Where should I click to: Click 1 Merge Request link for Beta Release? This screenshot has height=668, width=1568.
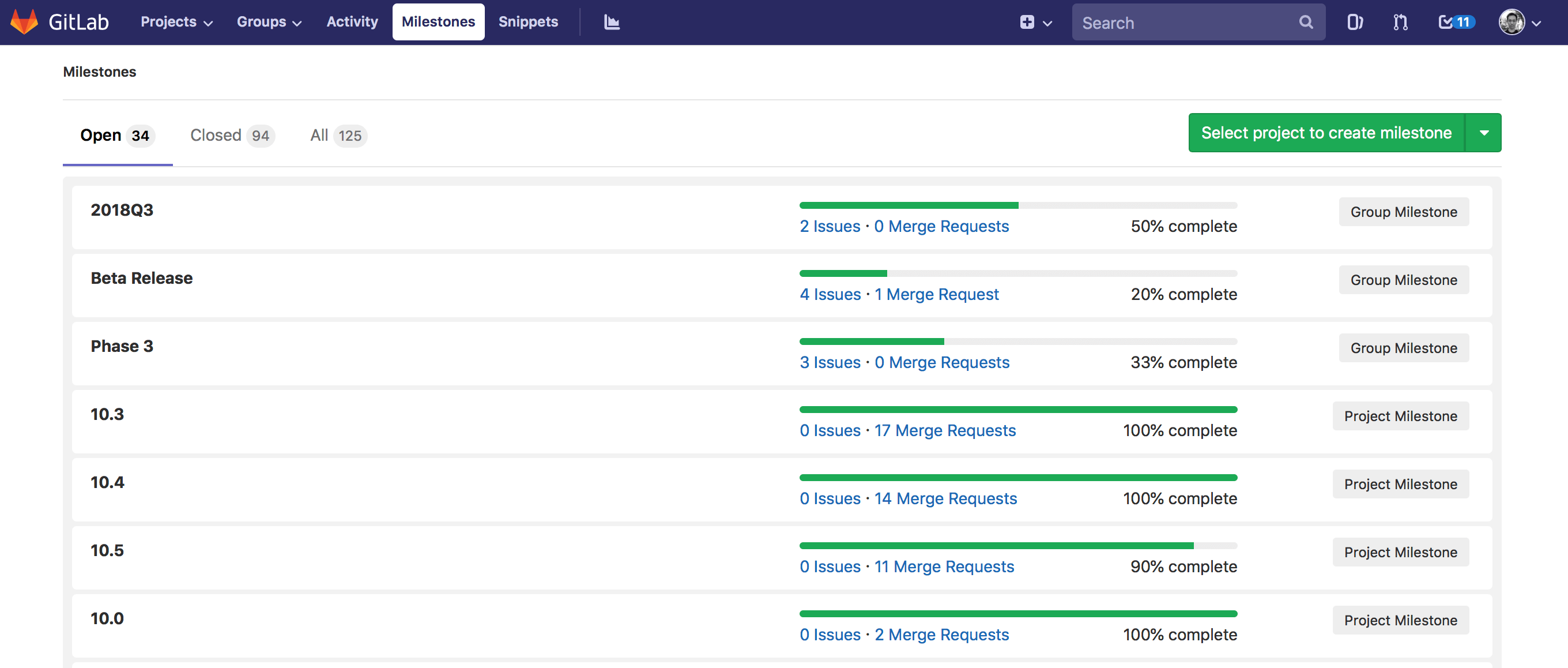coord(937,295)
